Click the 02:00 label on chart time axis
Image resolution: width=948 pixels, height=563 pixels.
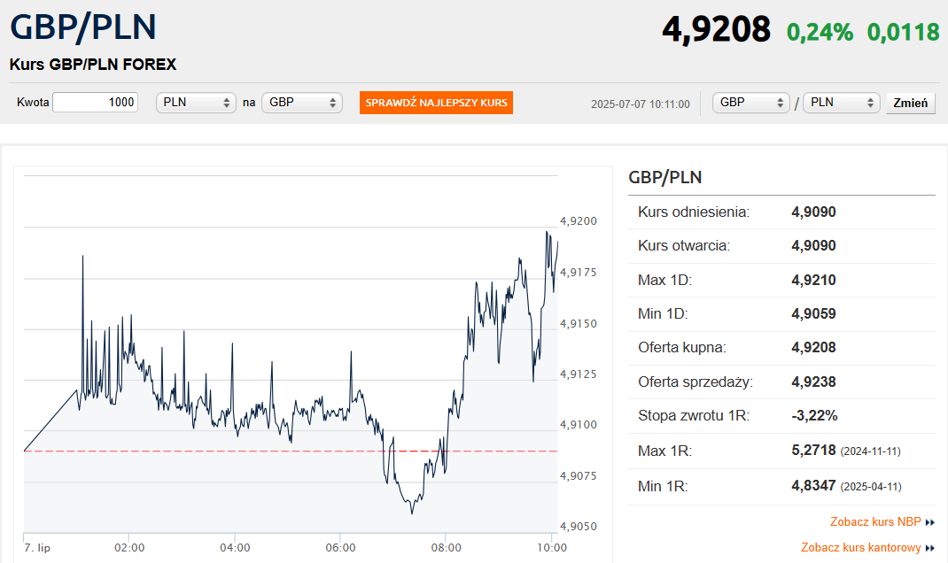[x=129, y=548]
